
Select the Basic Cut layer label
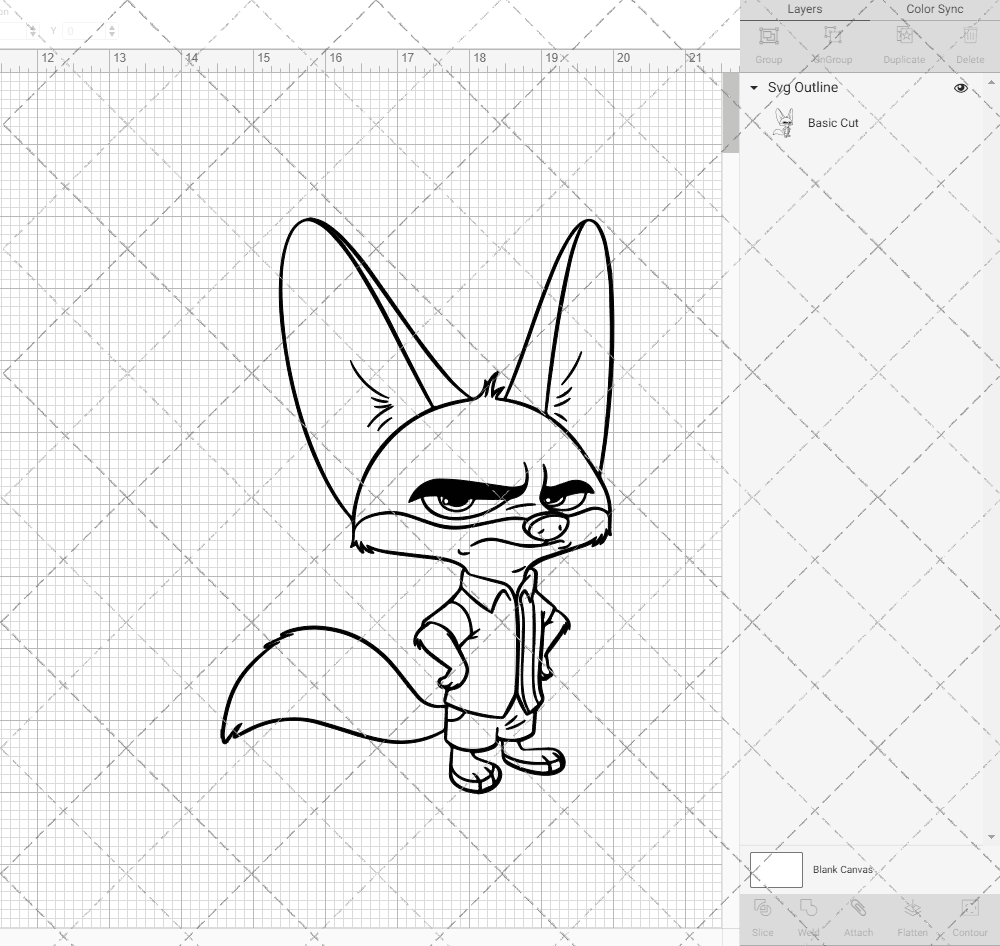tap(833, 123)
